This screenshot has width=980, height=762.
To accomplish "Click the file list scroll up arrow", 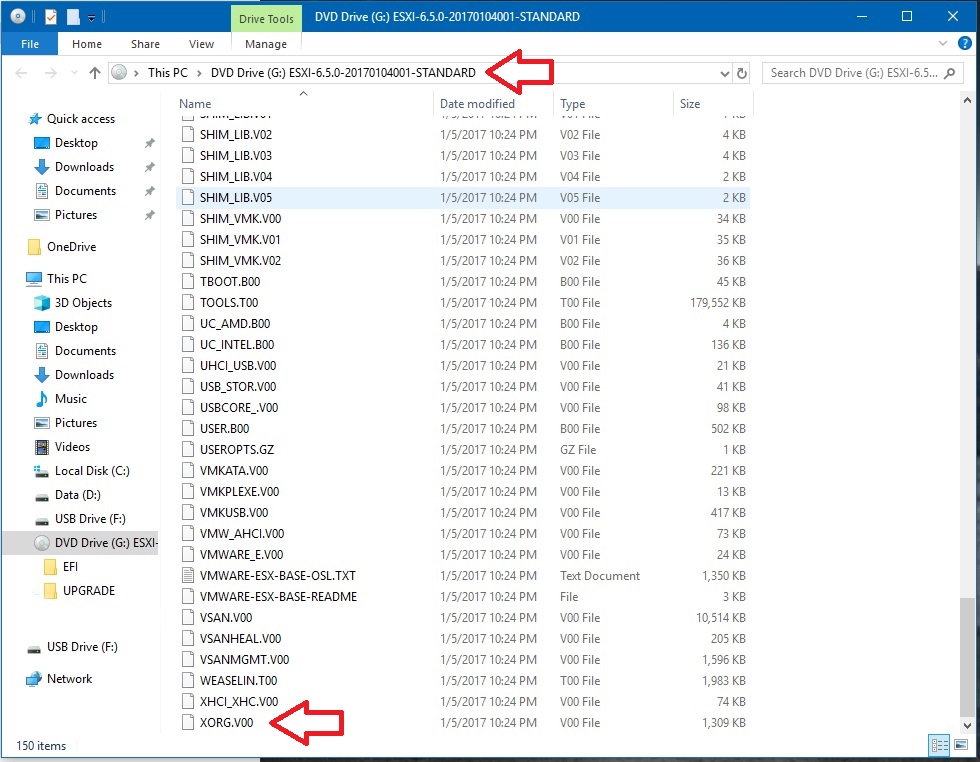I will (967, 100).
